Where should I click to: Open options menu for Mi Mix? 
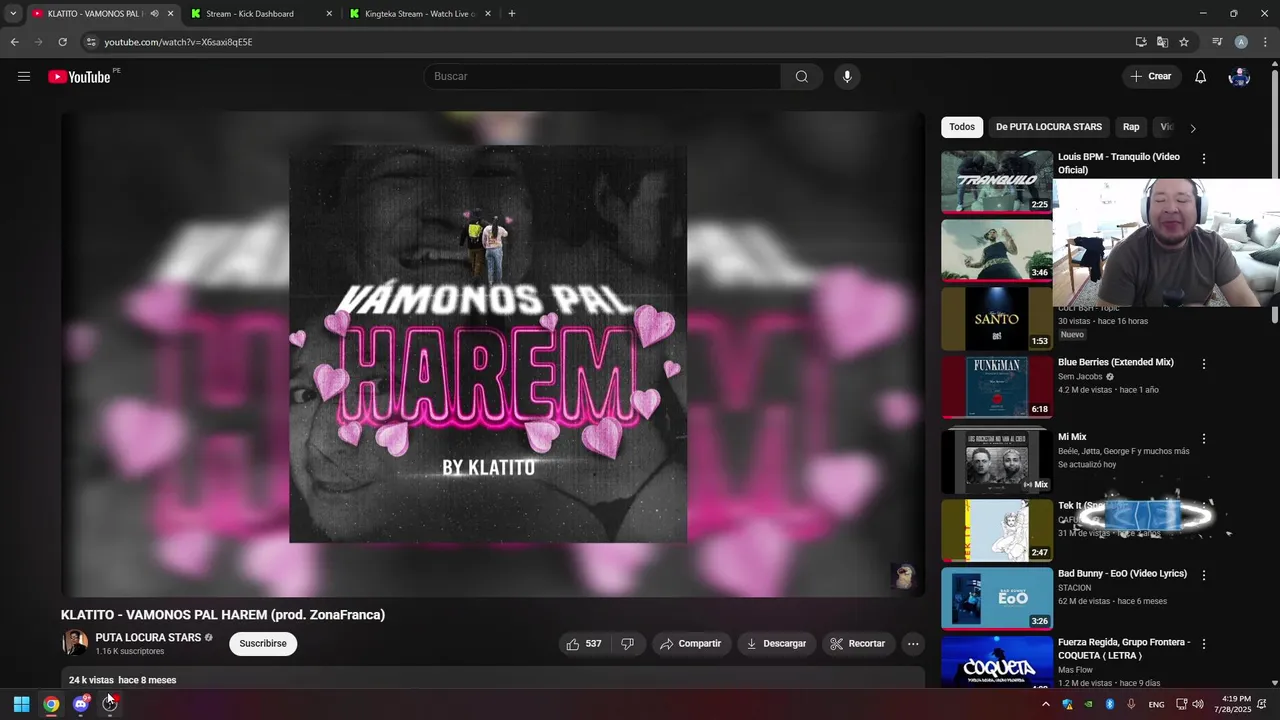pos(1204,439)
